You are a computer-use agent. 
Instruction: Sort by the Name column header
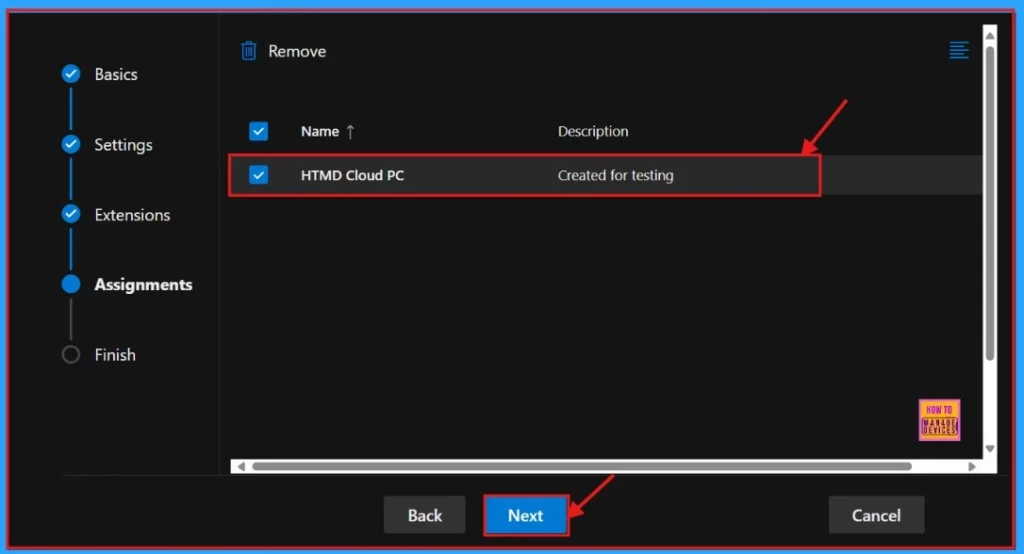pos(320,131)
